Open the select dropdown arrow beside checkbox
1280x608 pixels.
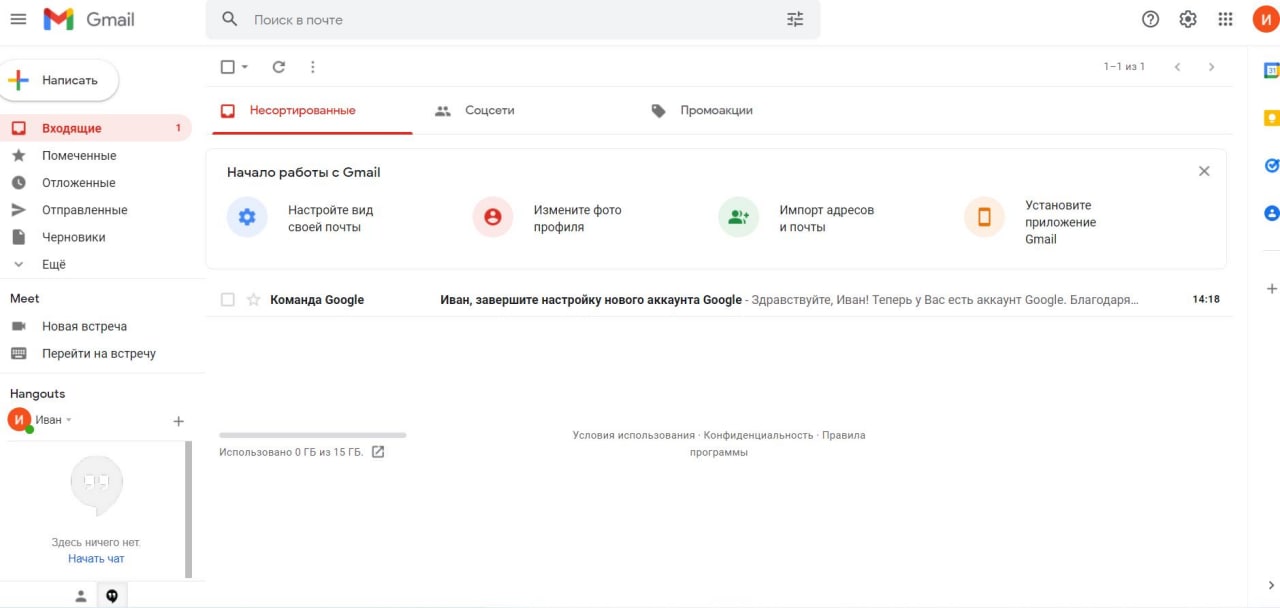(244, 67)
